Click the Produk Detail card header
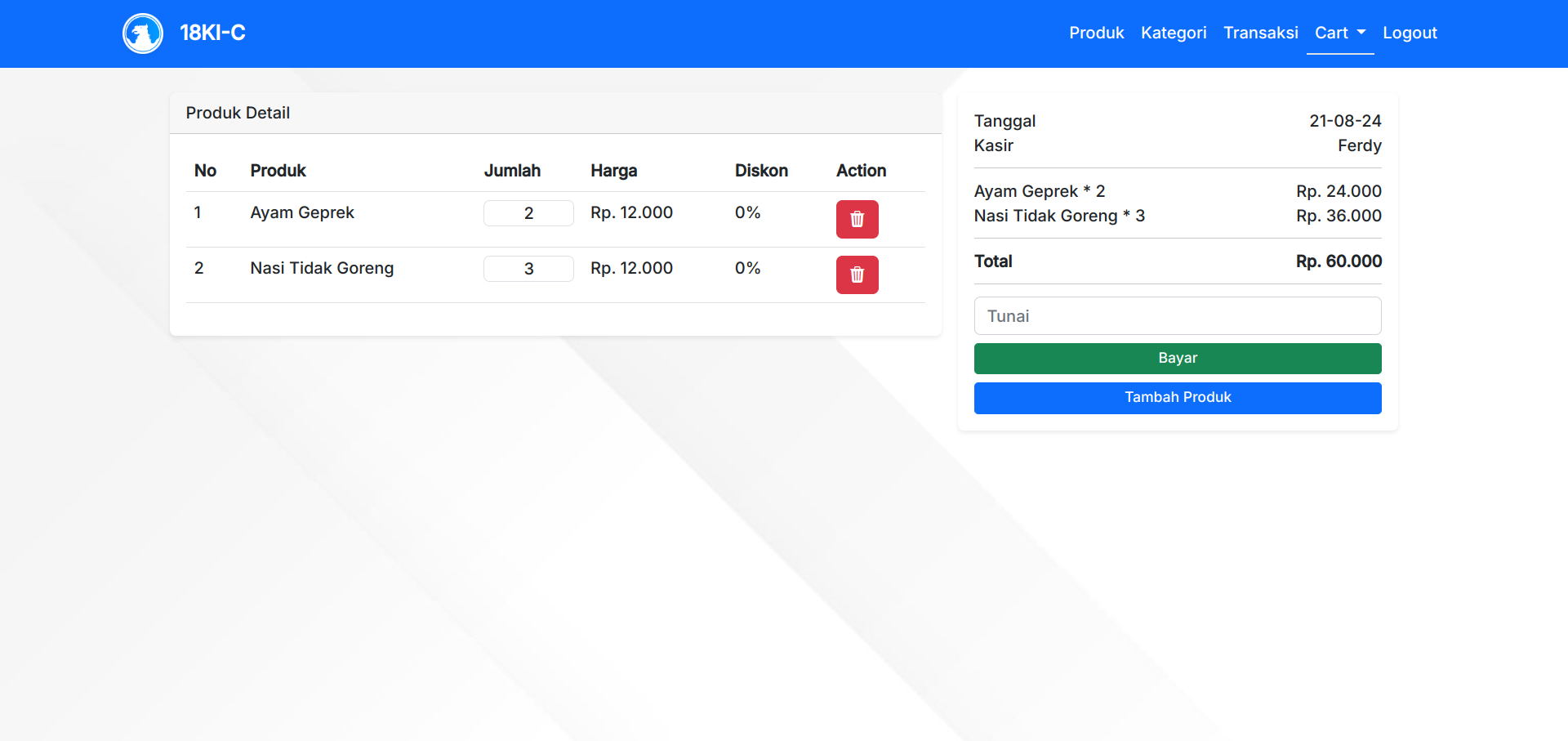This screenshot has width=1568, height=741. coord(238,113)
